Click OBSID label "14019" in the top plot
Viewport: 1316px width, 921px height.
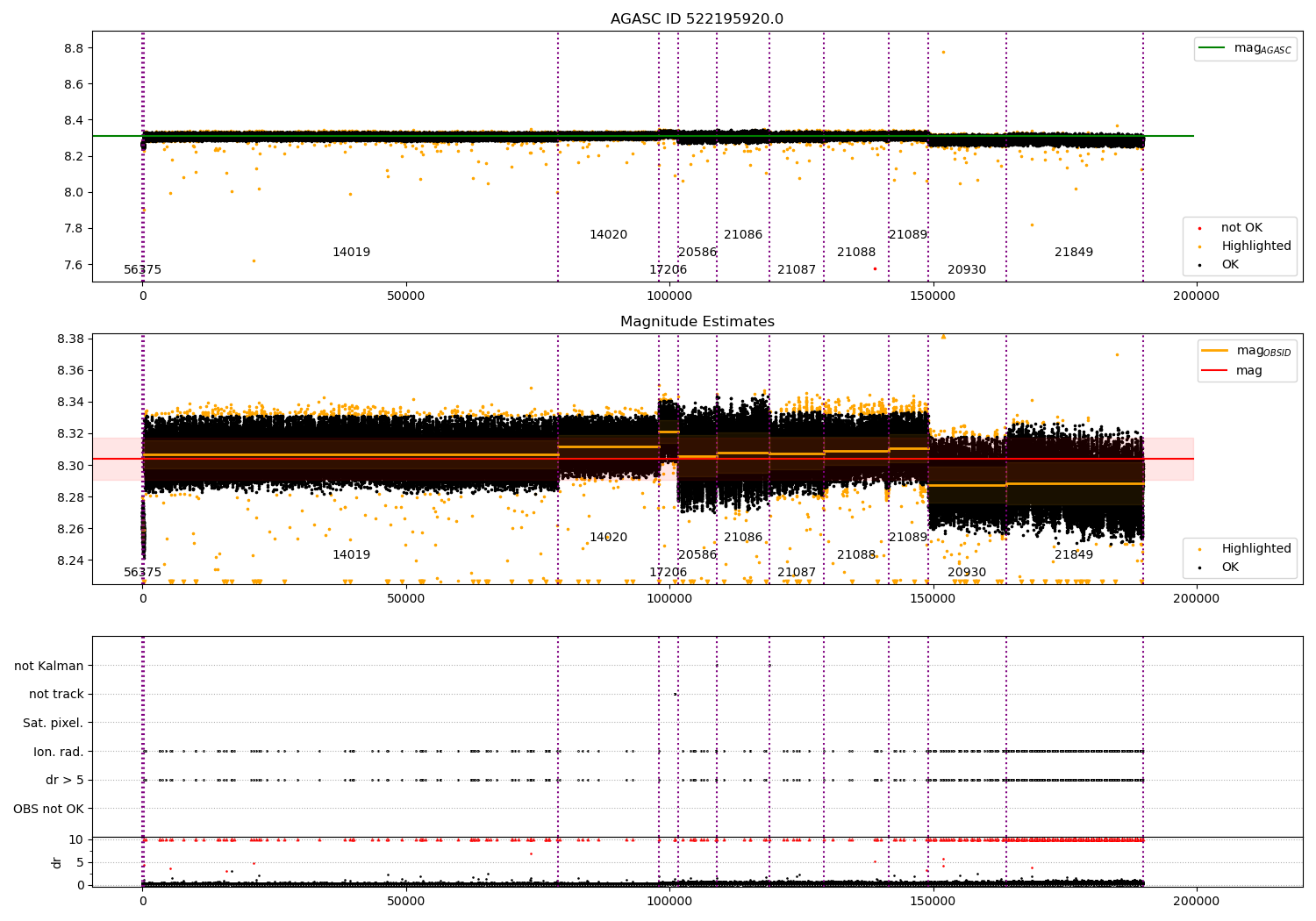click(x=351, y=253)
